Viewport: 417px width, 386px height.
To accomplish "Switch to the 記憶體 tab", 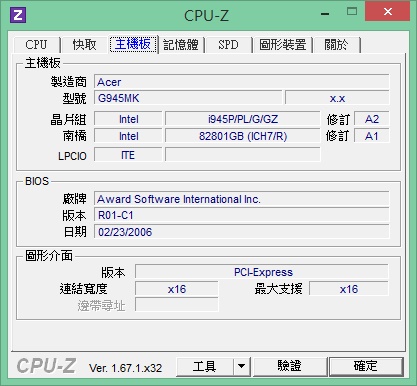I will tap(181, 45).
